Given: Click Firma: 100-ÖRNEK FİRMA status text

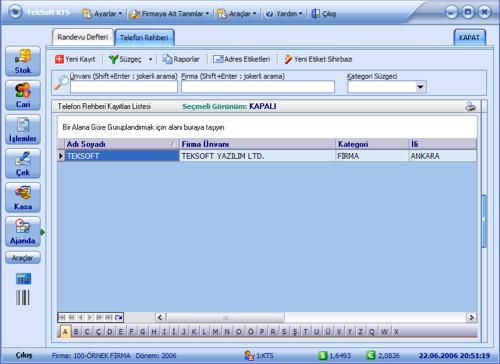Looking at the screenshot, I should [x=91, y=356].
